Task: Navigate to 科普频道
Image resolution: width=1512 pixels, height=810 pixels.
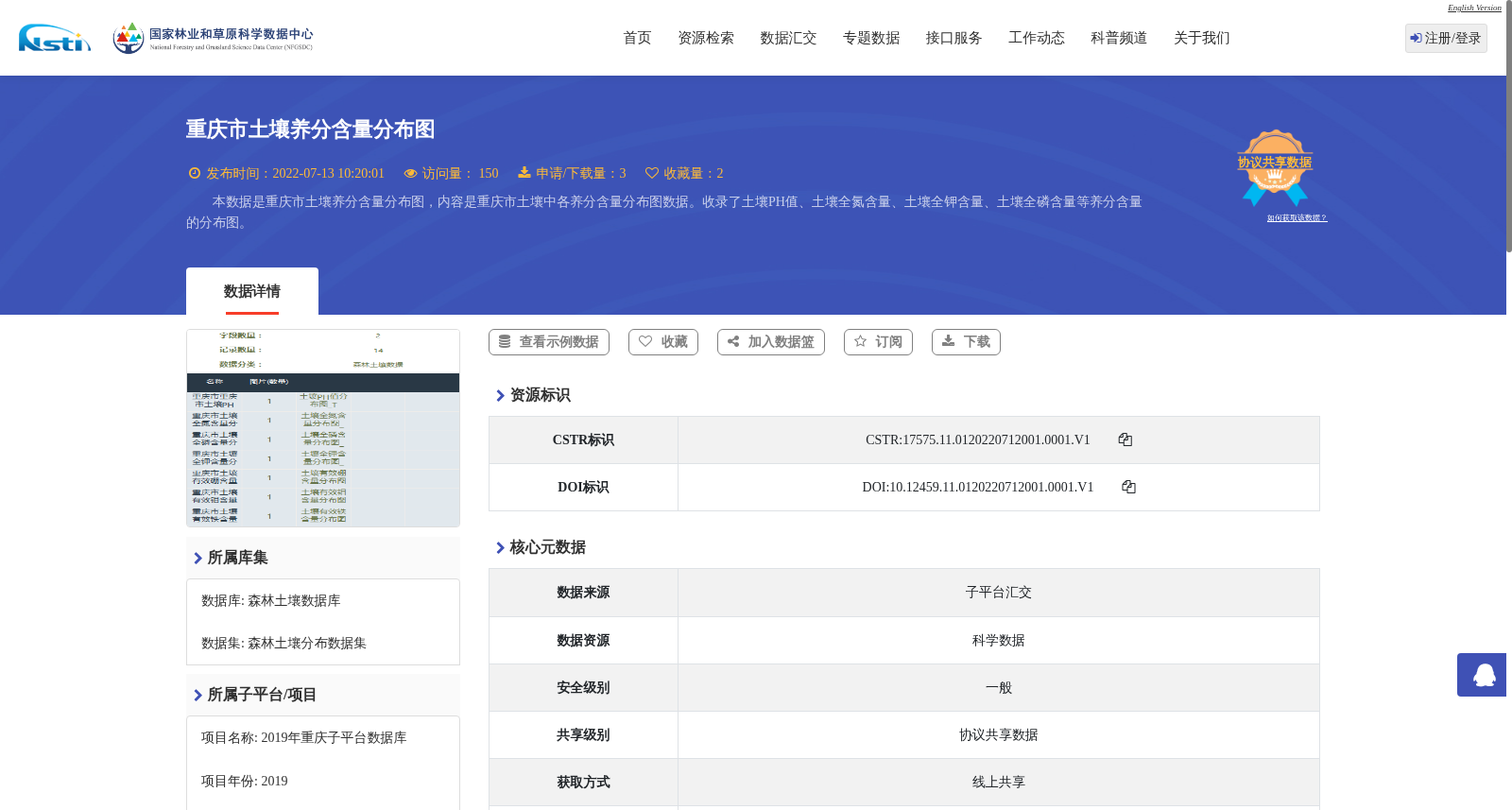Action: [1119, 38]
